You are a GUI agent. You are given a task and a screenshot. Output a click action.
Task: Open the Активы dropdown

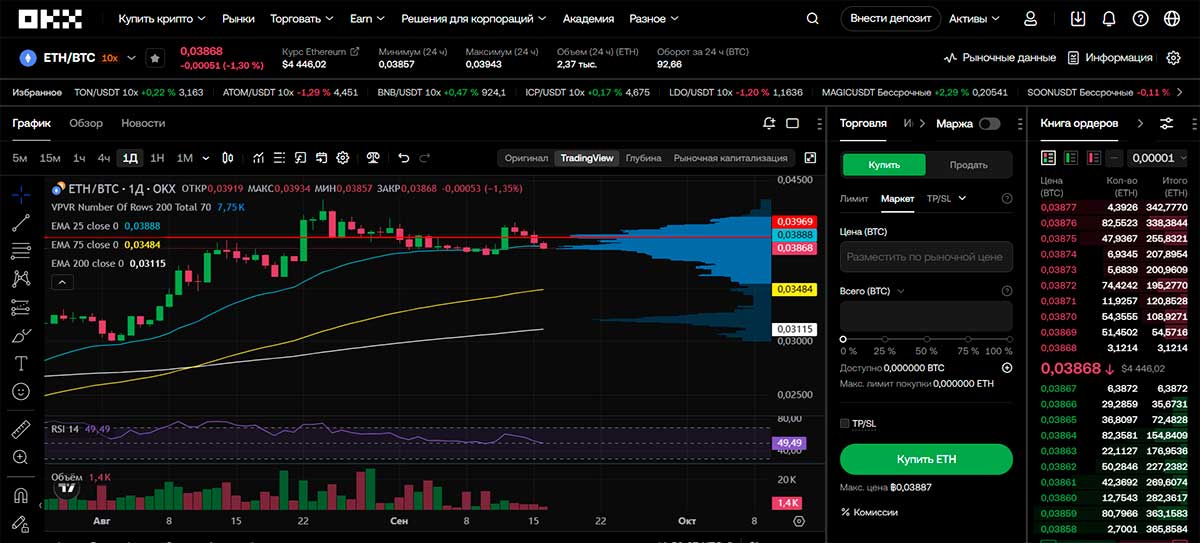click(x=974, y=19)
